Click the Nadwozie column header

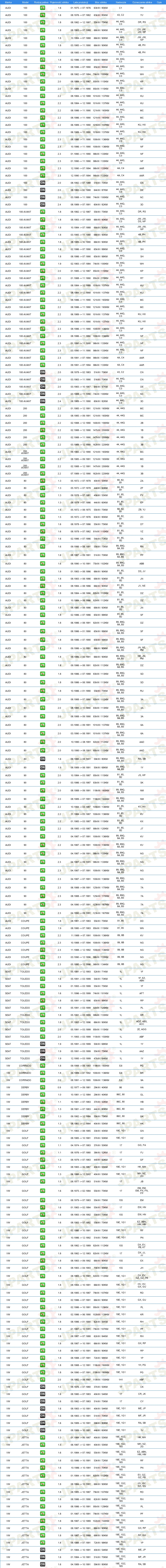click(121, 2)
